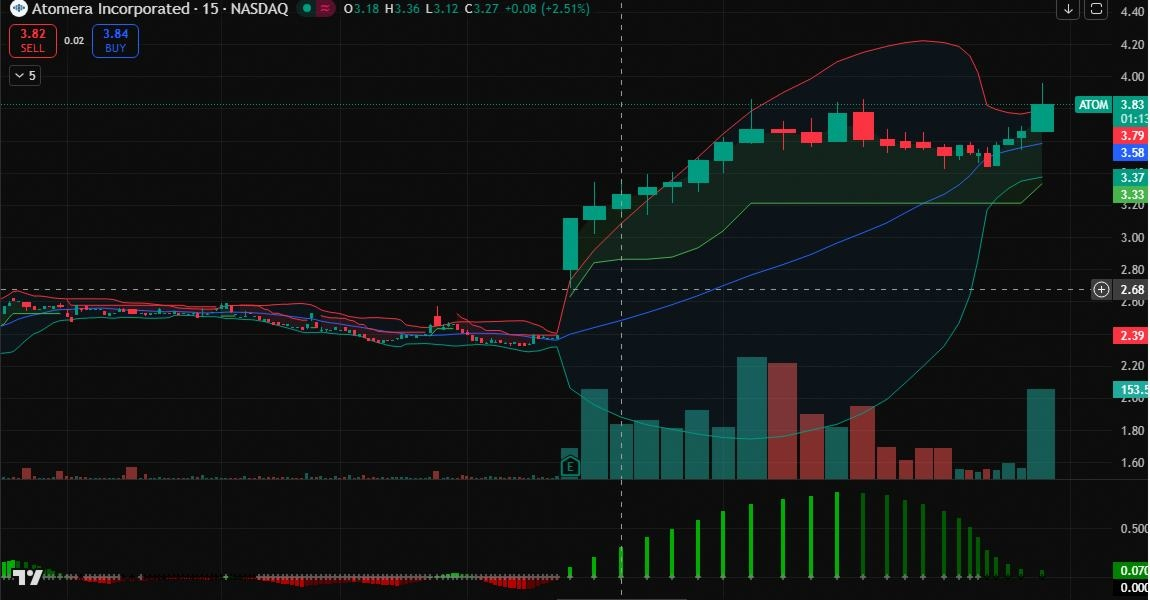Click the 4.40 price axis label
This screenshot has height=600, width=1150.
tap(1132, 12)
